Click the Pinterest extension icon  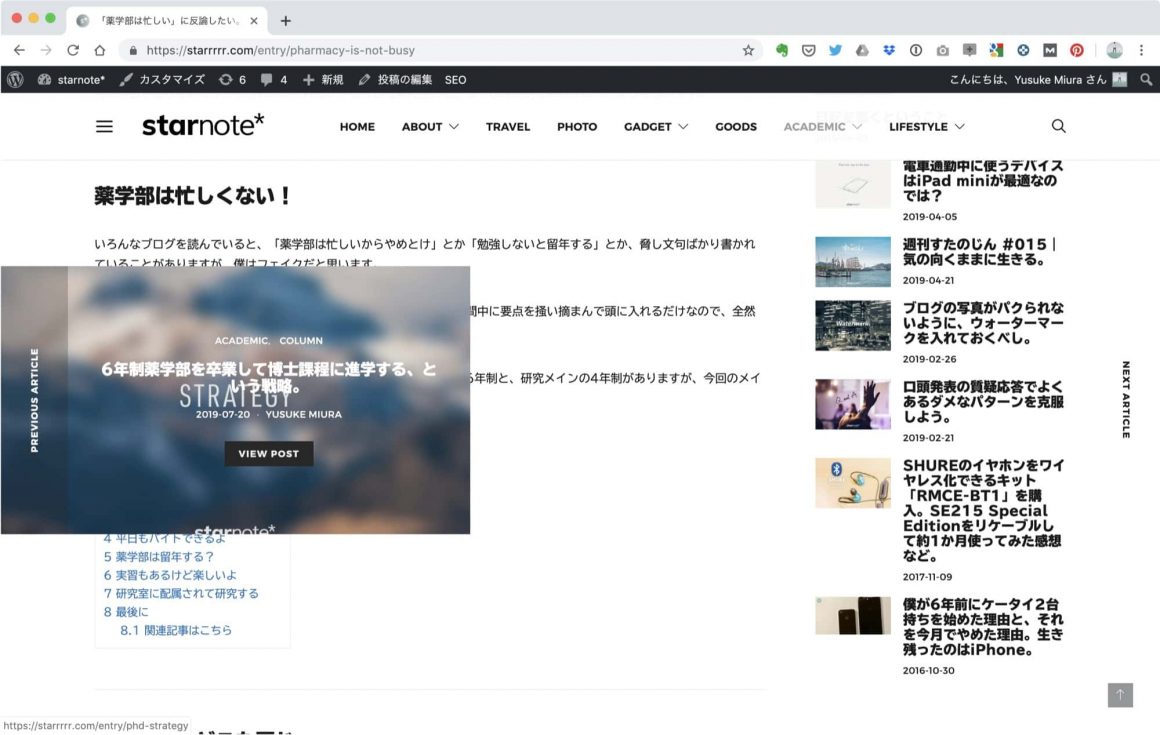pyautogui.click(x=1077, y=50)
